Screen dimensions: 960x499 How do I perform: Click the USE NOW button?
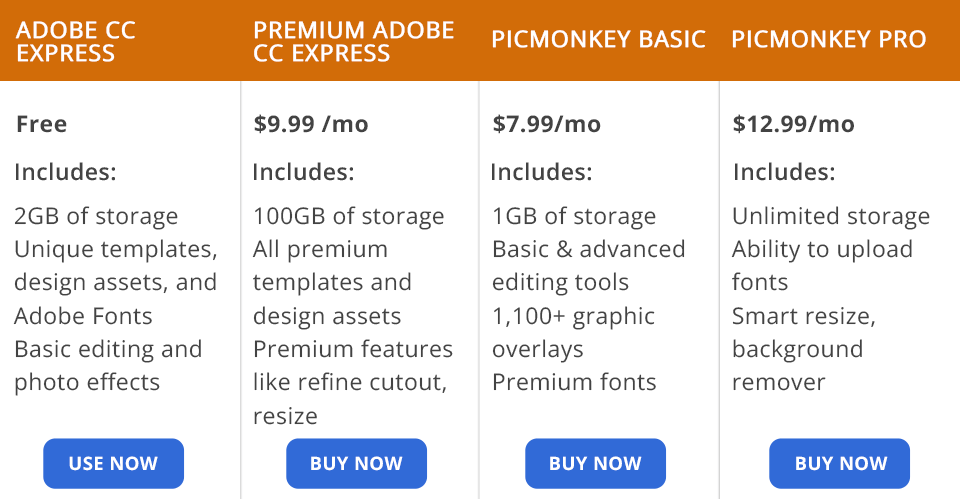[113, 463]
